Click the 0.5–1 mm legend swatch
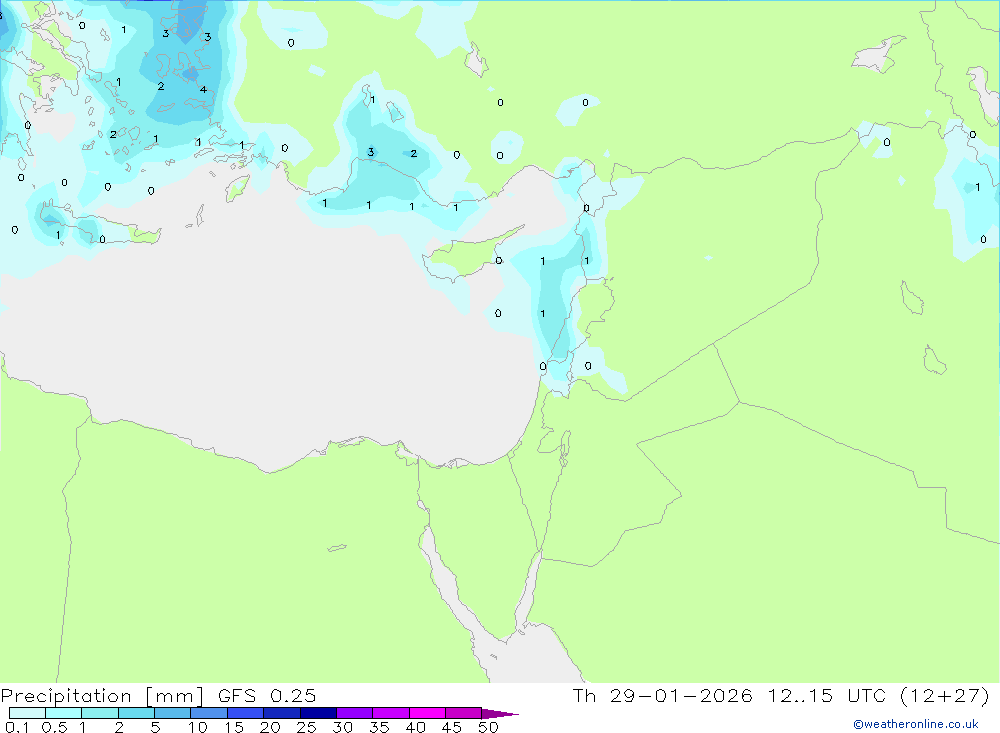The image size is (1000, 733). coord(64,713)
